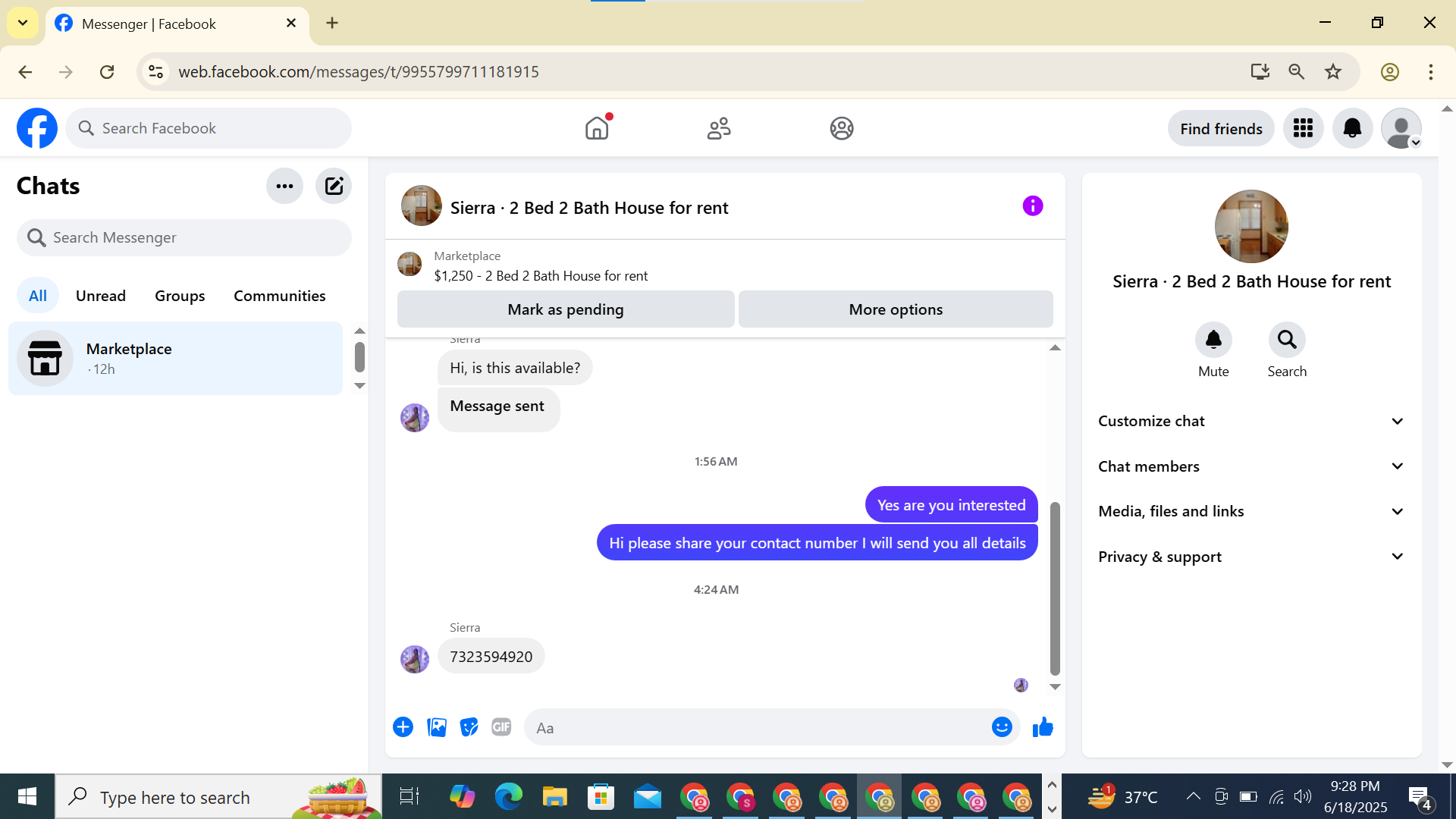Show hidden system tray icons chevron
This screenshot has width=1456, height=819.
pos(1193,796)
